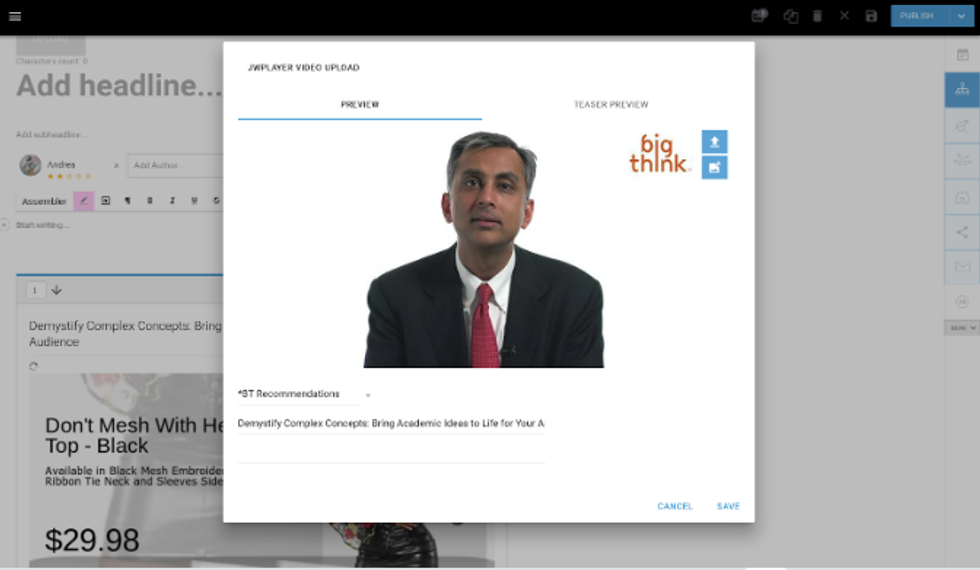
Task: Switch to the Teaser Preview tab
Action: click(x=610, y=105)
